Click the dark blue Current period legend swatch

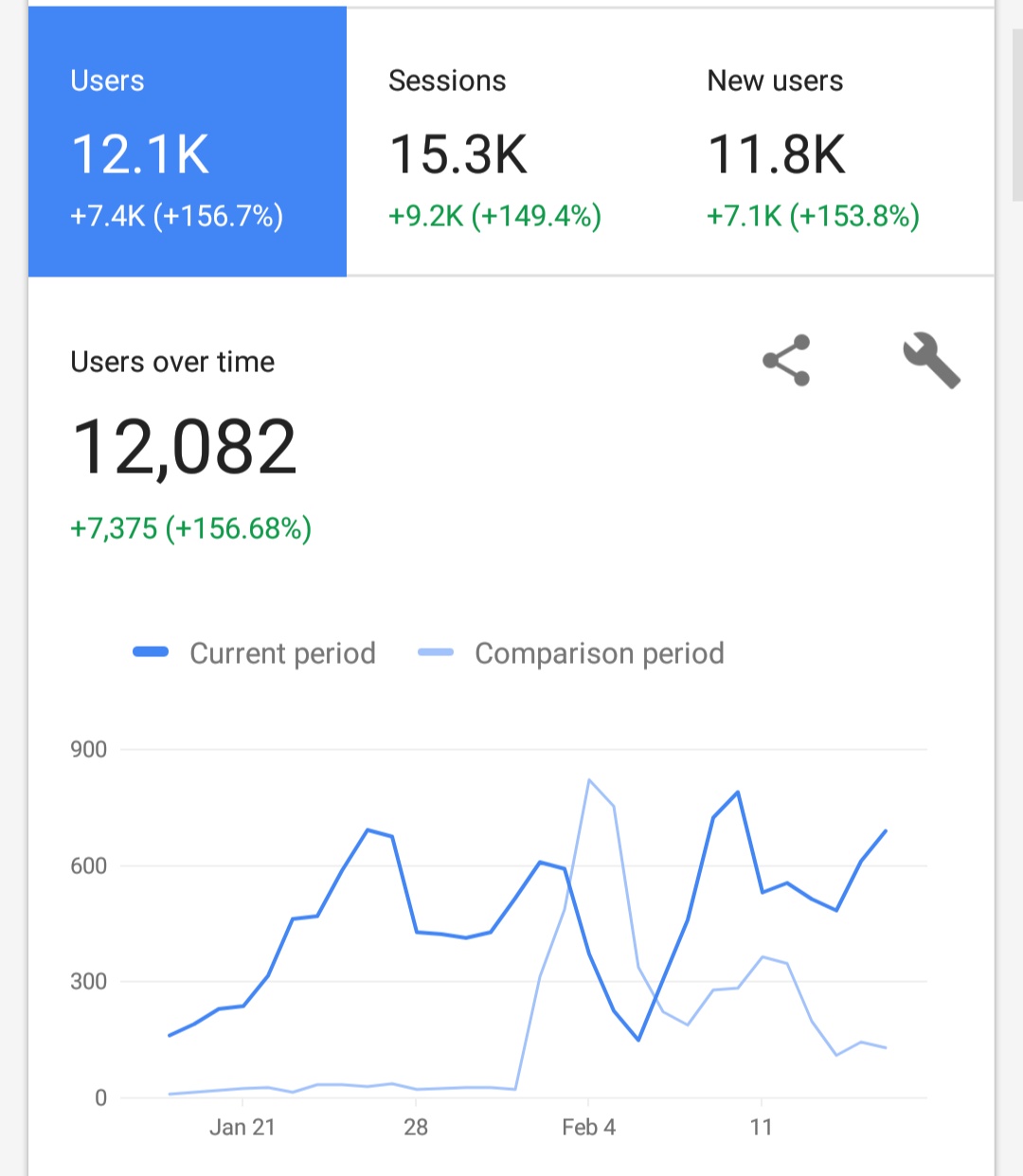151,652
